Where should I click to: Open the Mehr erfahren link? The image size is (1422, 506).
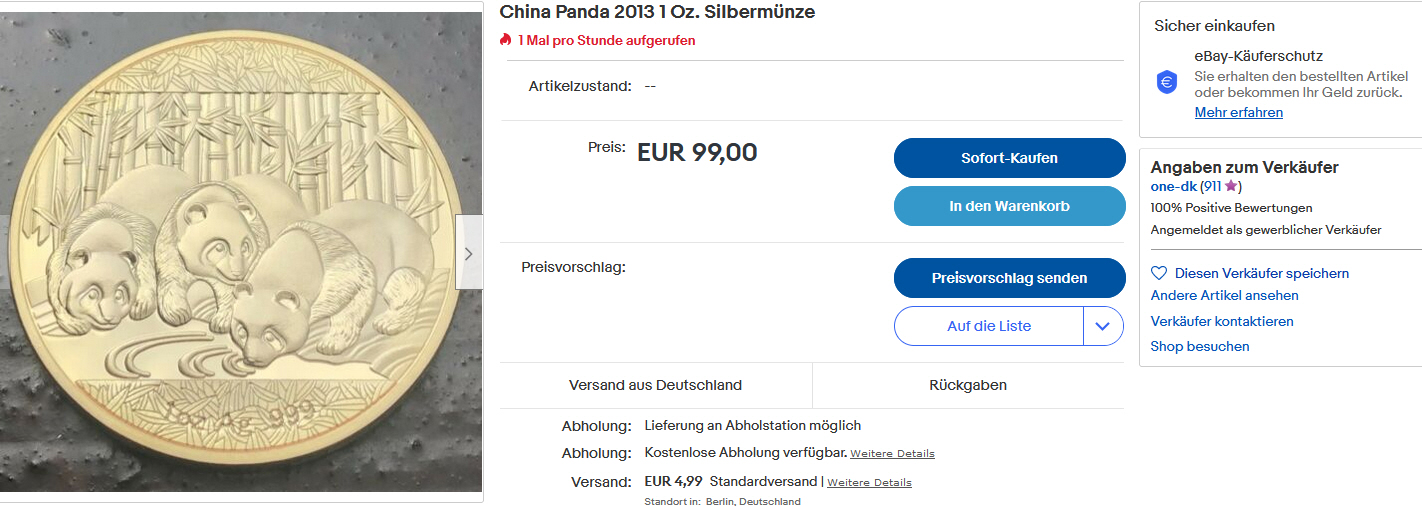pyautogui.click(x=1238, y=112)
